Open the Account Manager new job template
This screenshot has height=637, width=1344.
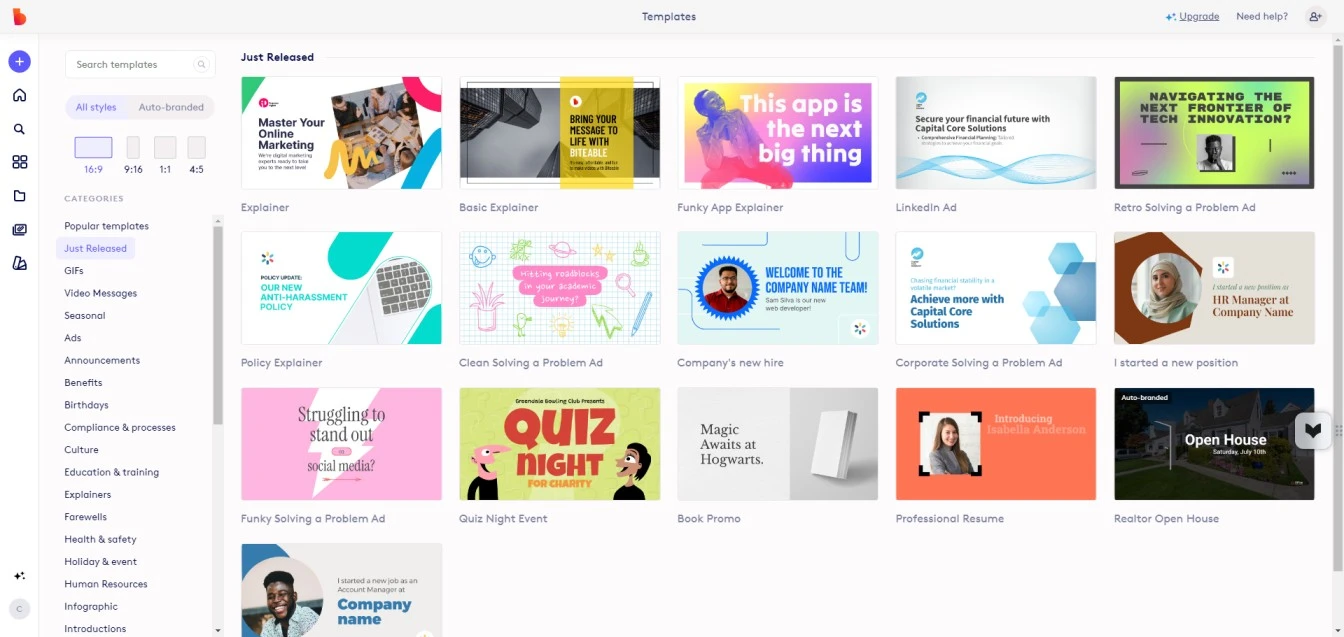tap(341, 590)
